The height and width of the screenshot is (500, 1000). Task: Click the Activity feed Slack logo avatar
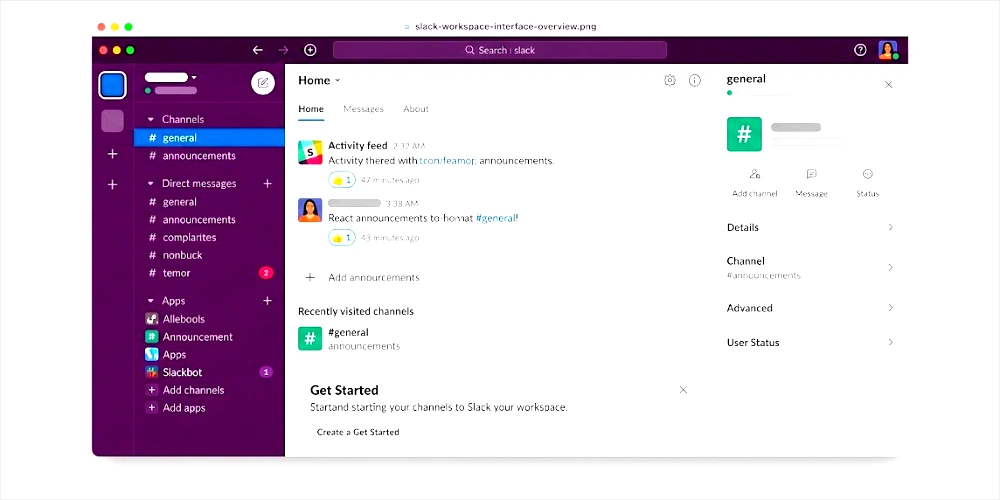pos(310,152)
